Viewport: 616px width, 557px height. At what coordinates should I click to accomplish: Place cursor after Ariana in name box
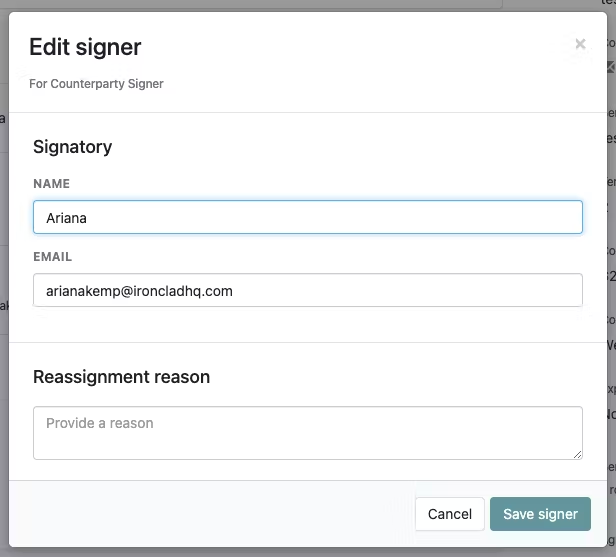88,218
